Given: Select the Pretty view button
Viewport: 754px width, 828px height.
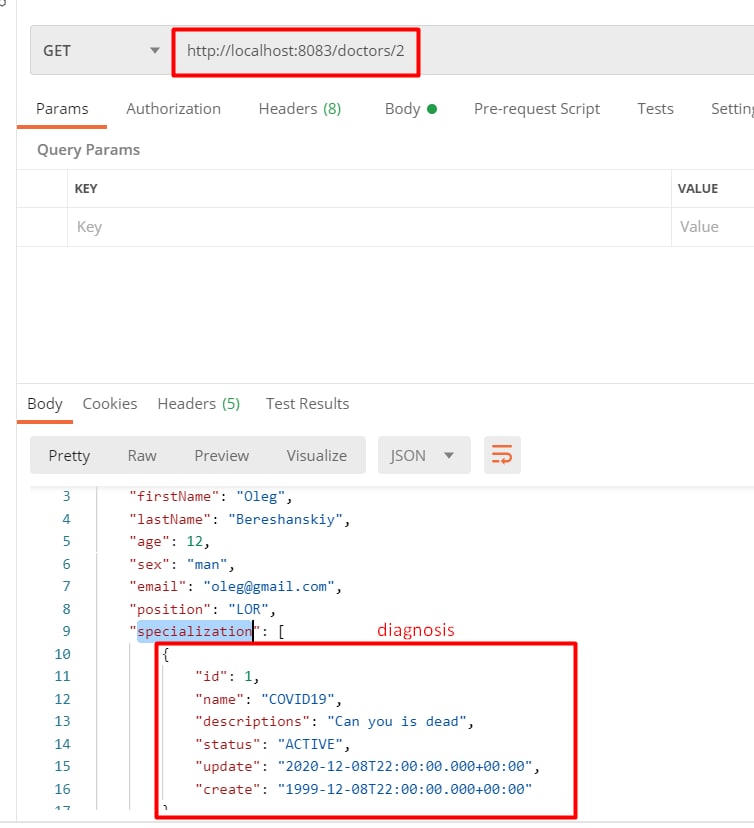Looking at the screenshot, I should [69, 455].
